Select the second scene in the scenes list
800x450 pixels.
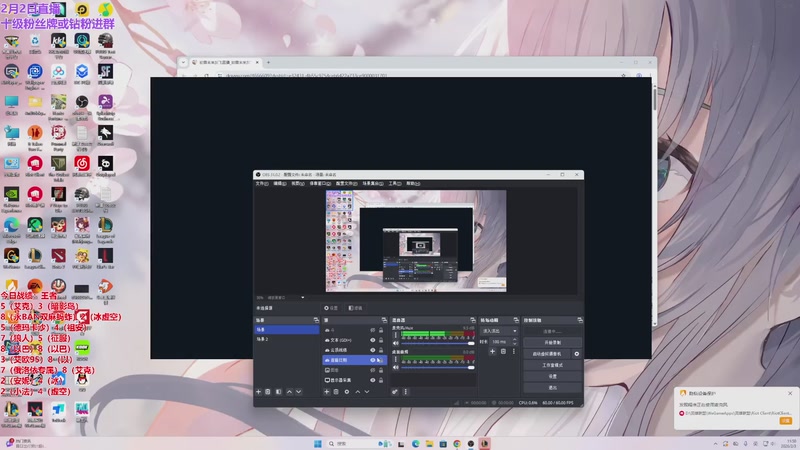tap(287, 339)
